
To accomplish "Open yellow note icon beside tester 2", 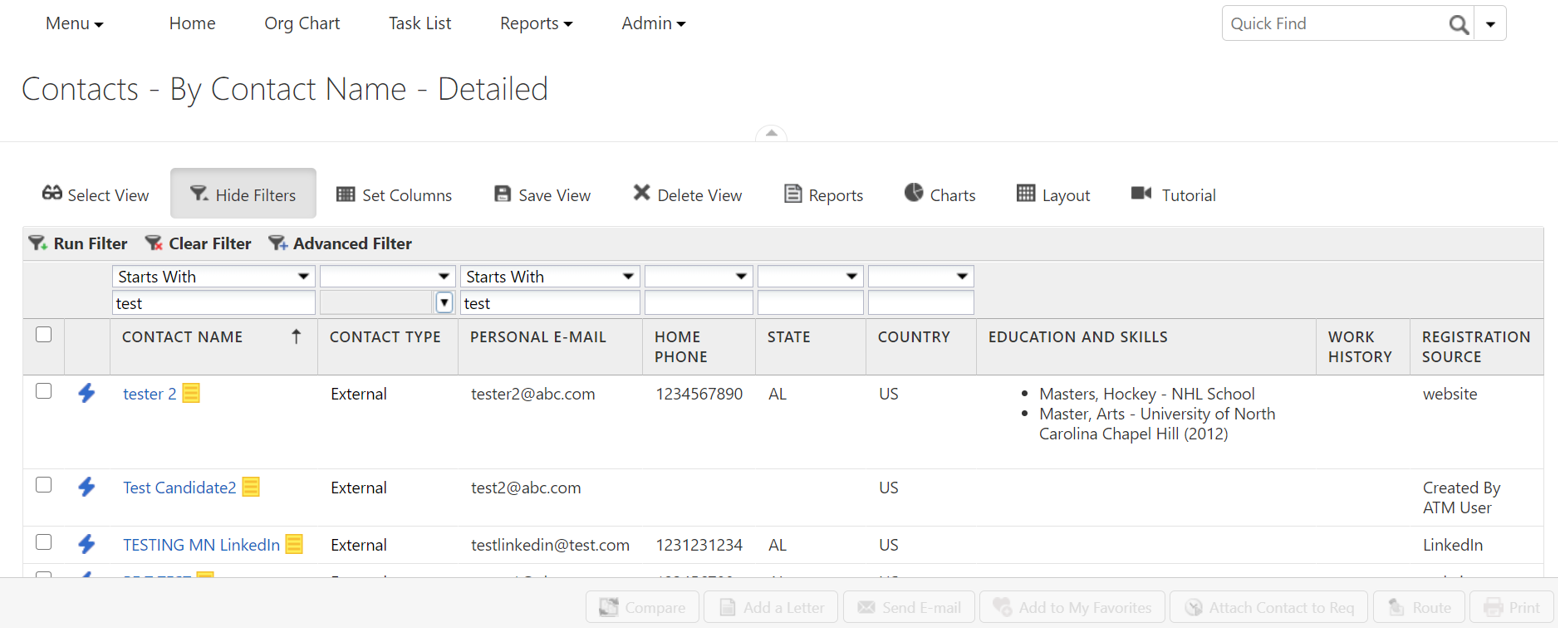I will [191, 394].
